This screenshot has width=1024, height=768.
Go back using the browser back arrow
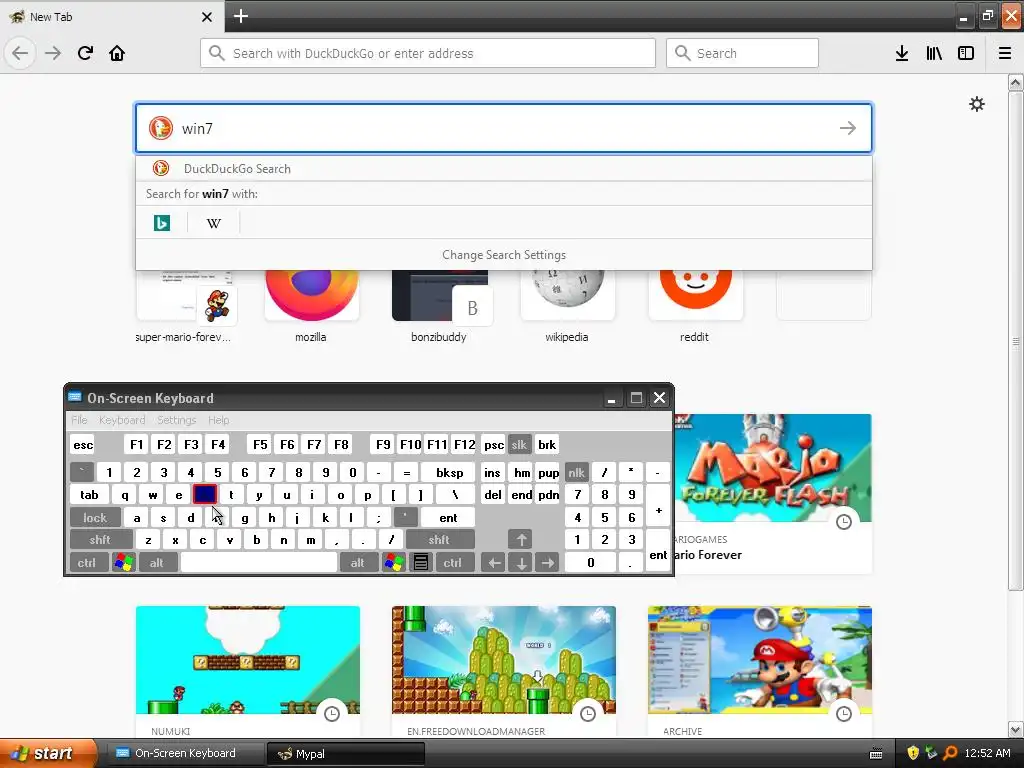point(20,53)
